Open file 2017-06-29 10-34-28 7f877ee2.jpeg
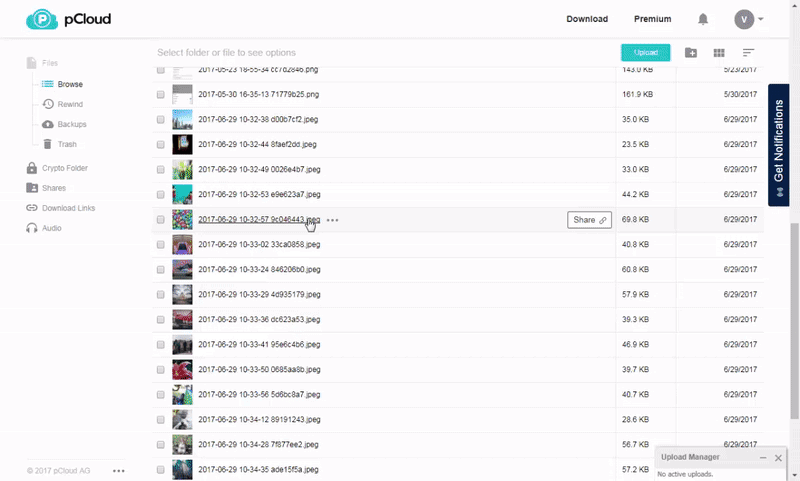This screenshot has height=481, width=800. (258, 444)
